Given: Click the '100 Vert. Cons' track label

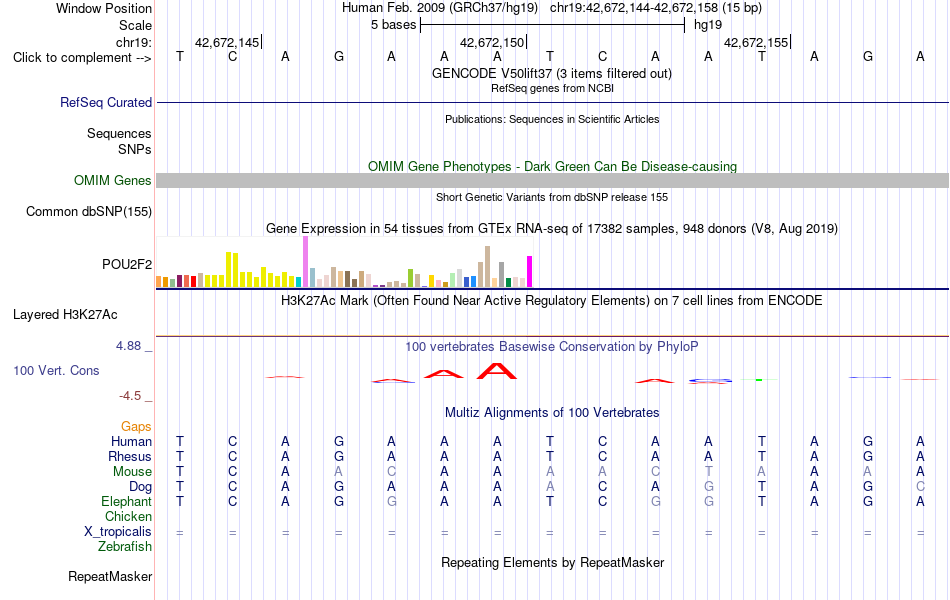Looking at the screenshot, I should tap(56, 370).
